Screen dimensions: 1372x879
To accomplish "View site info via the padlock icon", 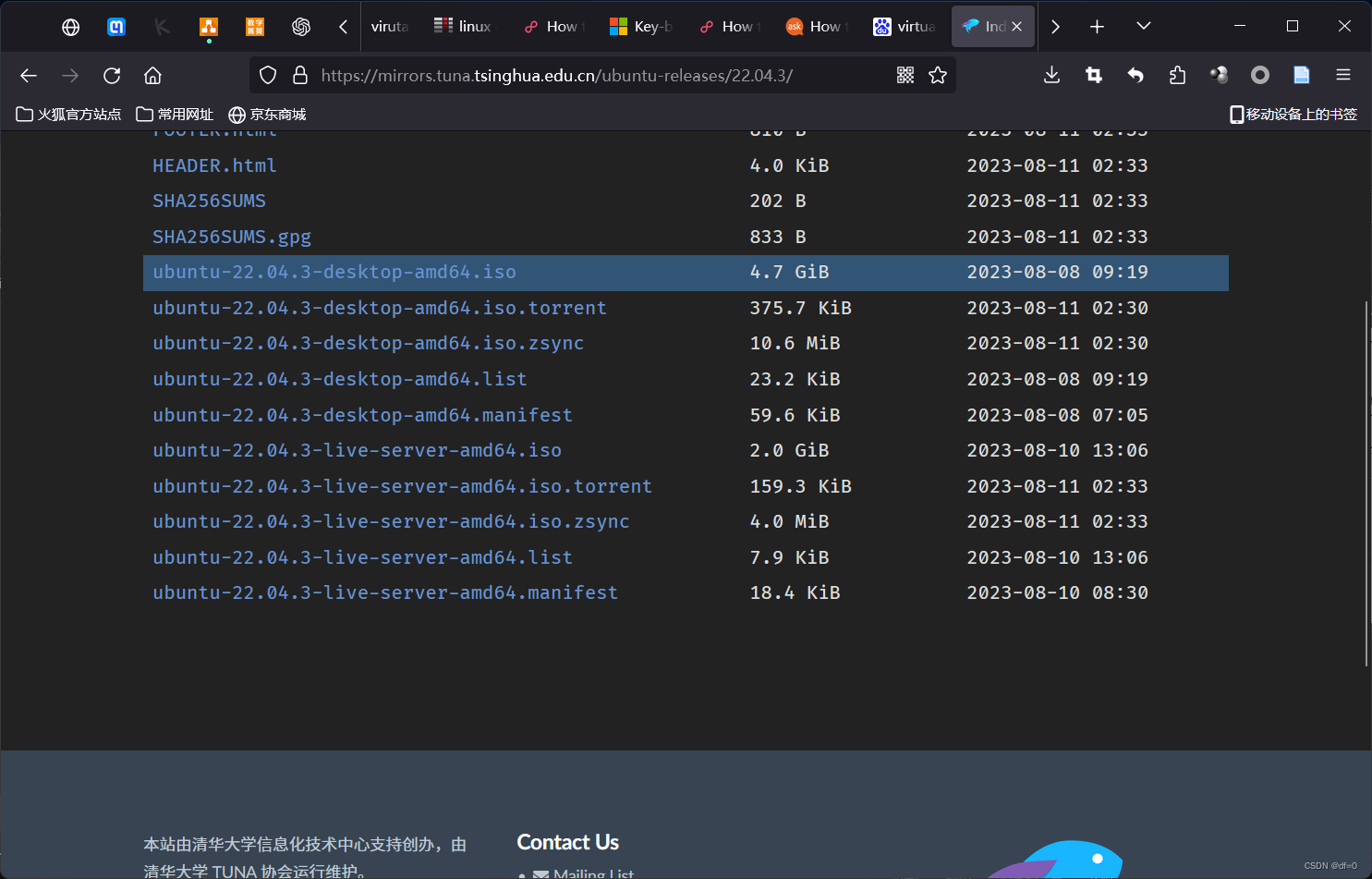I will coord(299,75).
